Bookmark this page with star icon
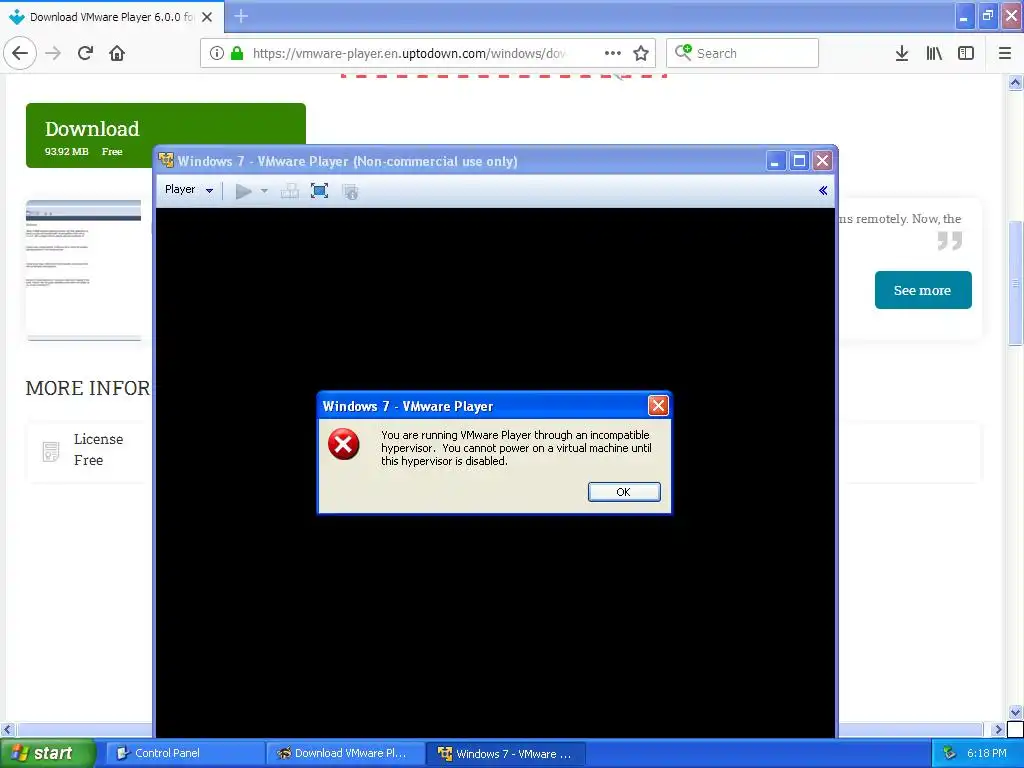Viewport: 1024px width, 768px height. pyautogui.click(x=641, y=53)
